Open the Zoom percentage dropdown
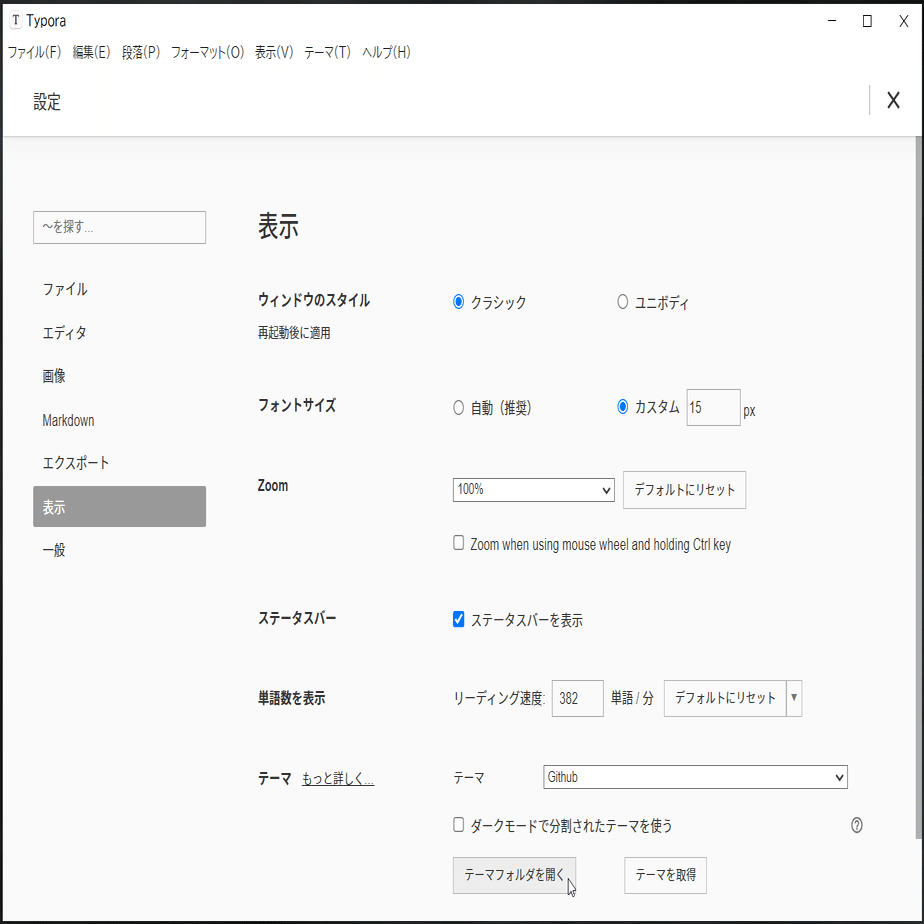924x924 pixels. (532, 490)
